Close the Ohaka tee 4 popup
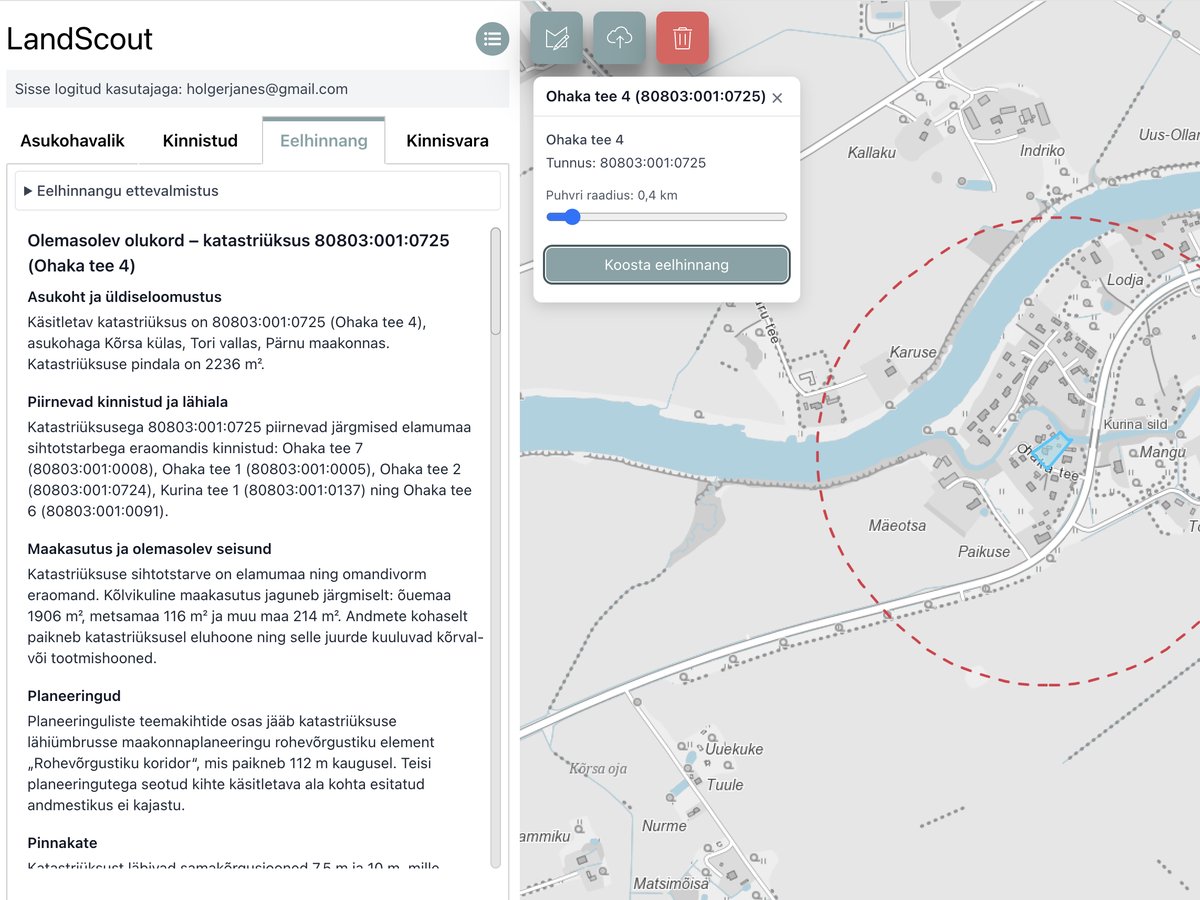The height and width of the screenshot is (900, 1200). point(777,98)
